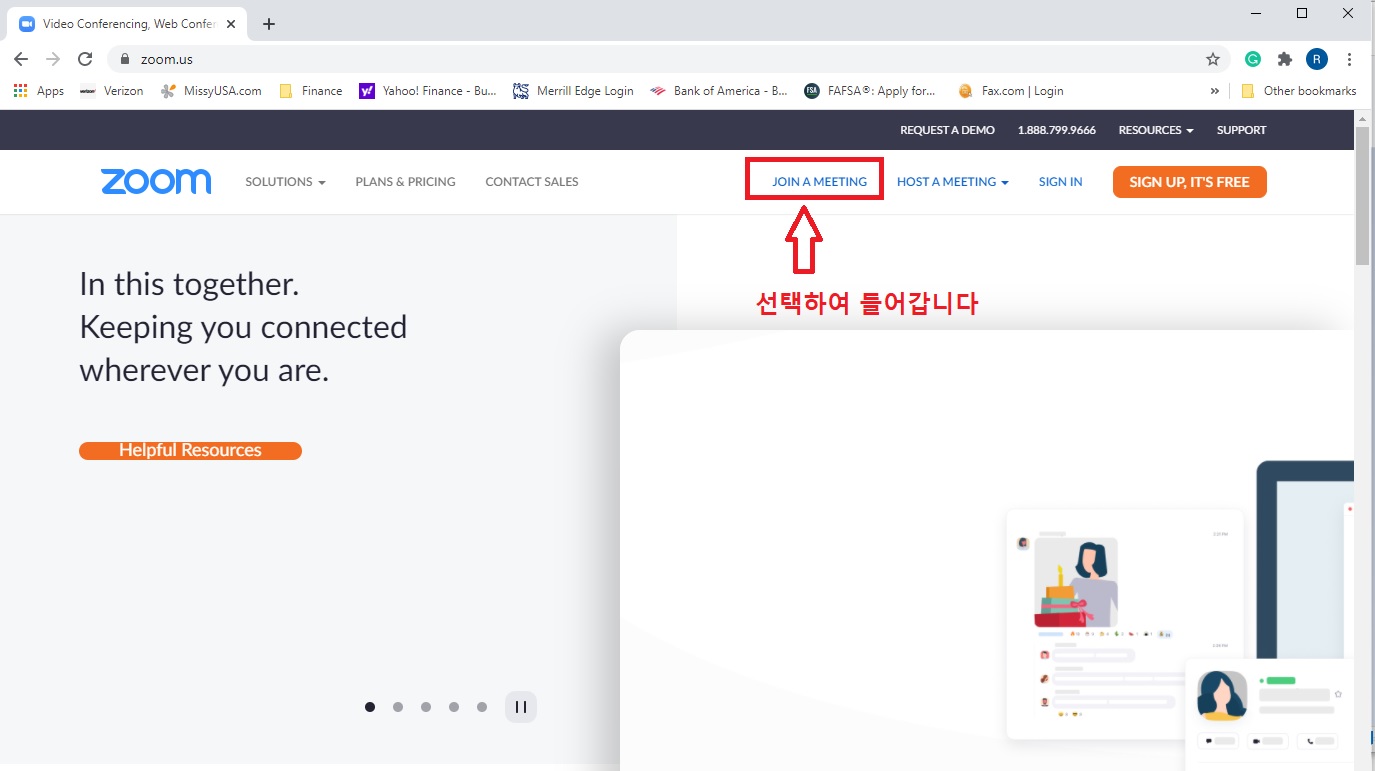Click Sign Up, It's Free button

[x=1189, y=182]
